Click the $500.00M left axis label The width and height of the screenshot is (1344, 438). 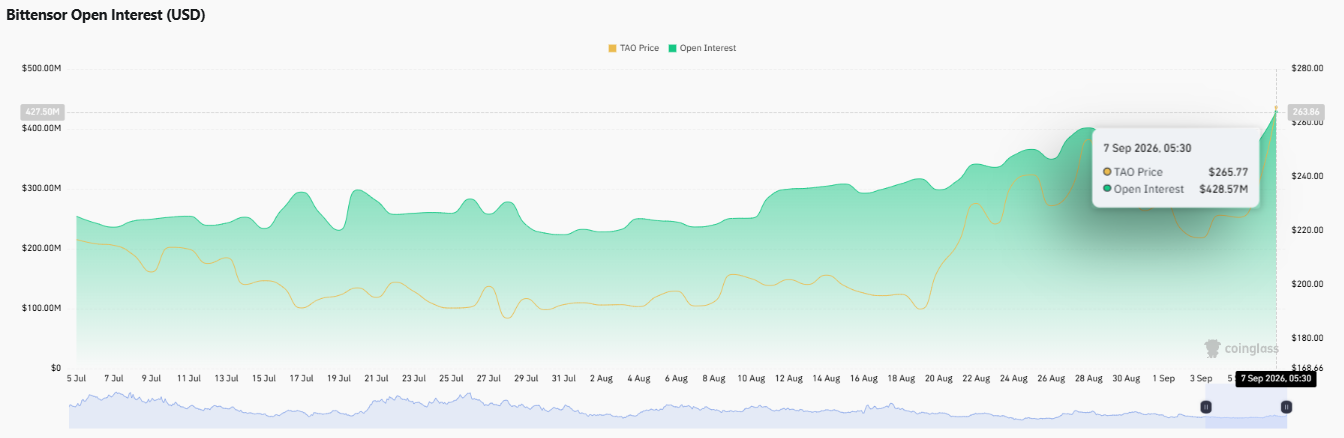pos(41,68)
